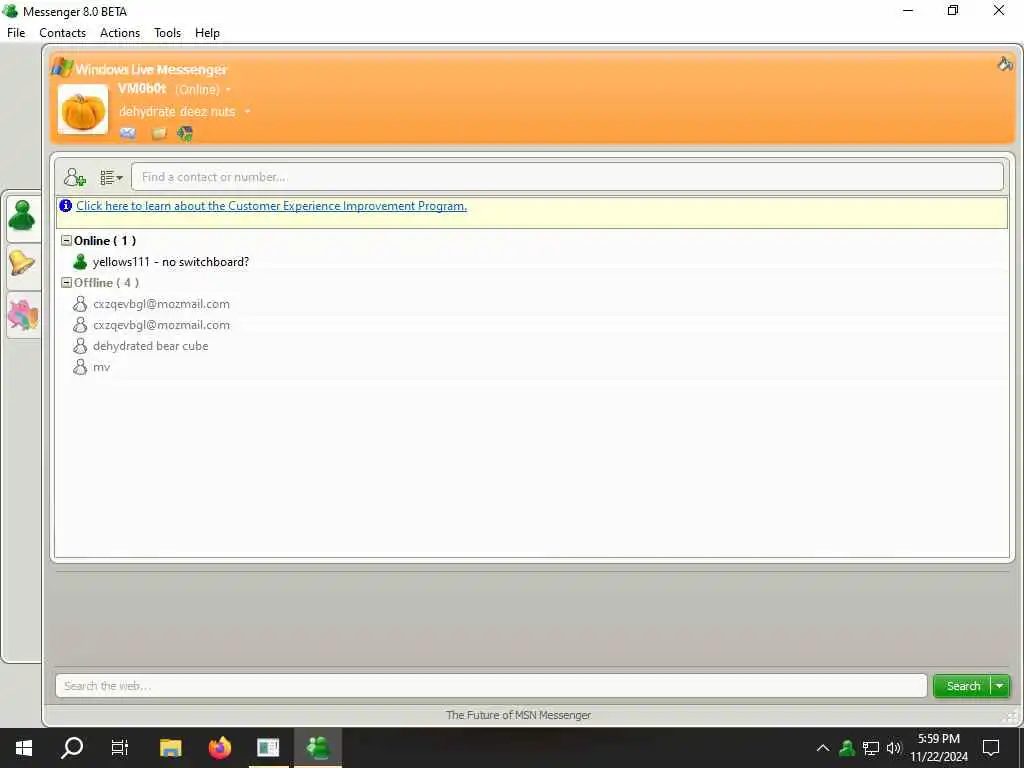
Task: Open Task View on the taskbar
Action: tap(120, 748)
